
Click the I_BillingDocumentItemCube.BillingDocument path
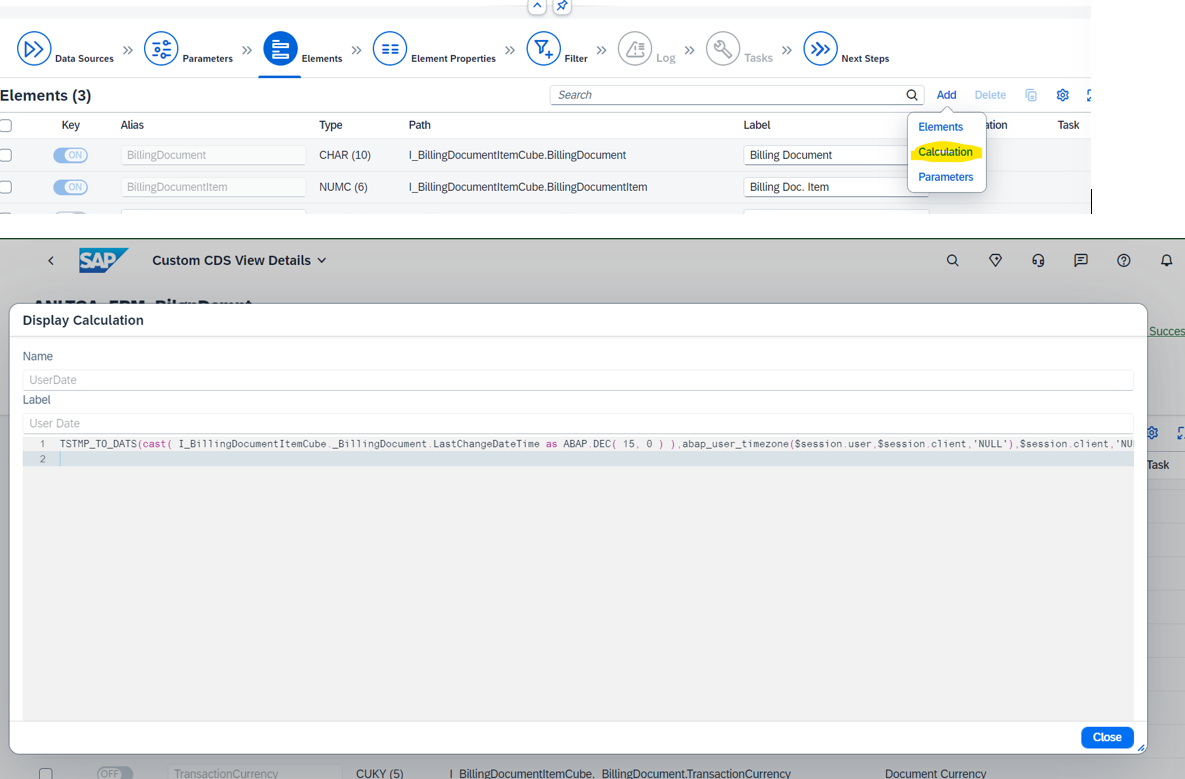click(x=517, y=155)
